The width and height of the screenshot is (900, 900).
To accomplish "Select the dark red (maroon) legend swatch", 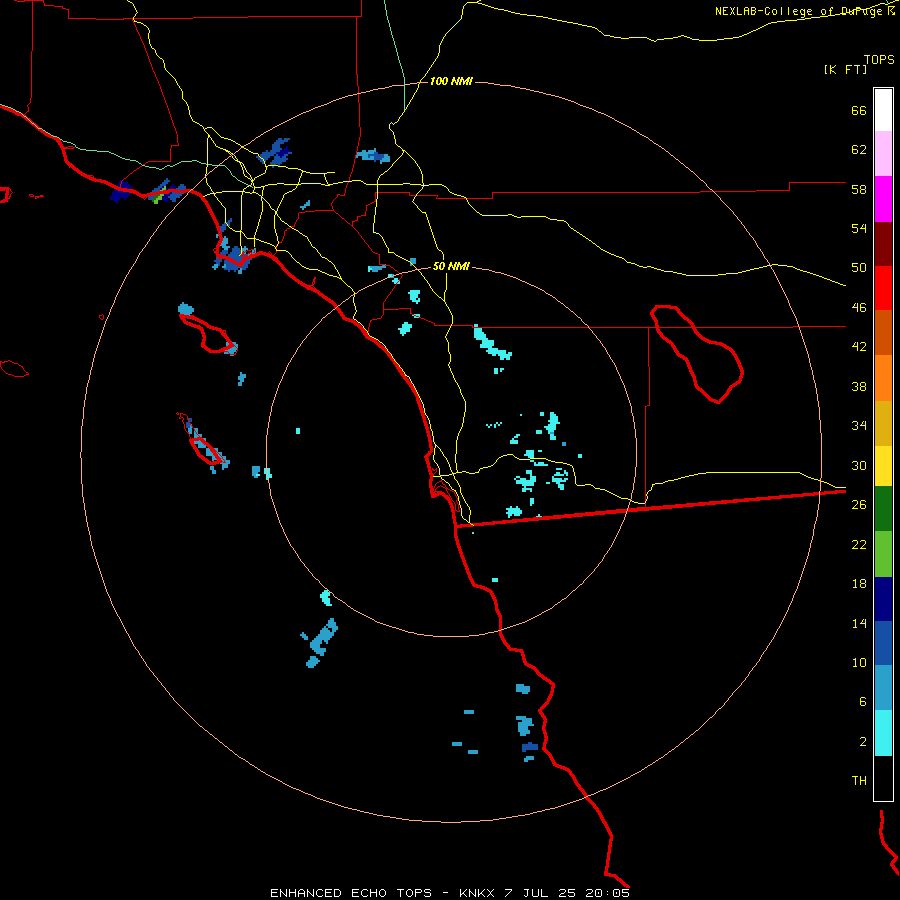I will pos(883,244).
